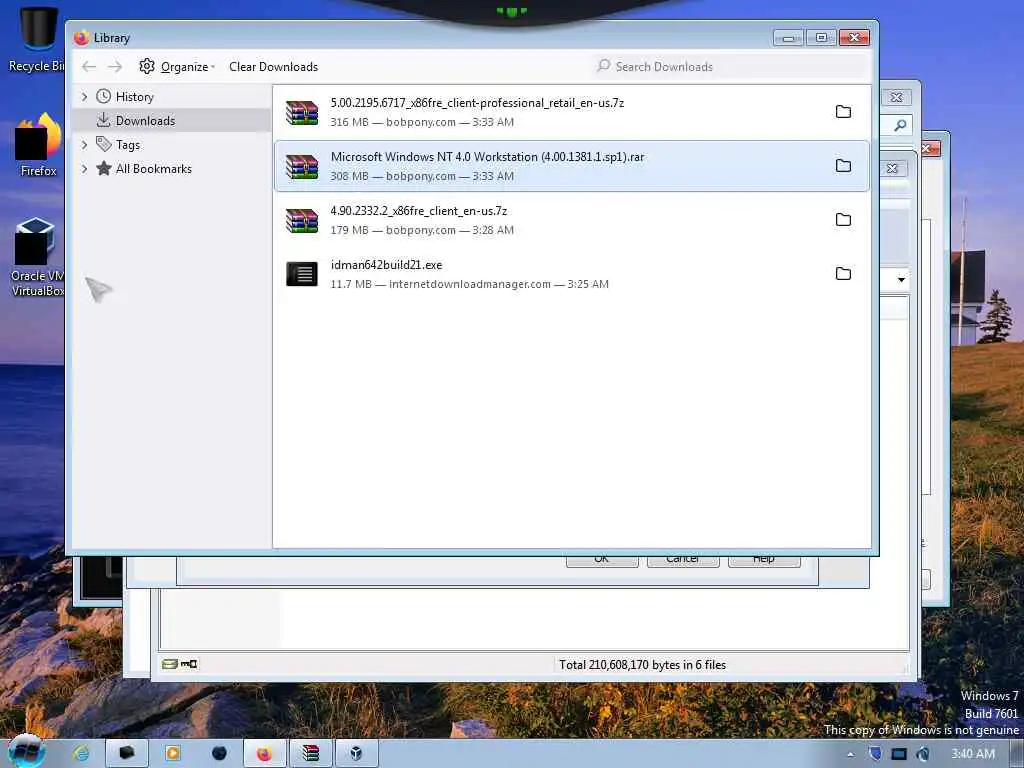Click the 308 MB bobpony.com details line
This screenshot has height=768, width=1024.
click(x=422, y=176)
